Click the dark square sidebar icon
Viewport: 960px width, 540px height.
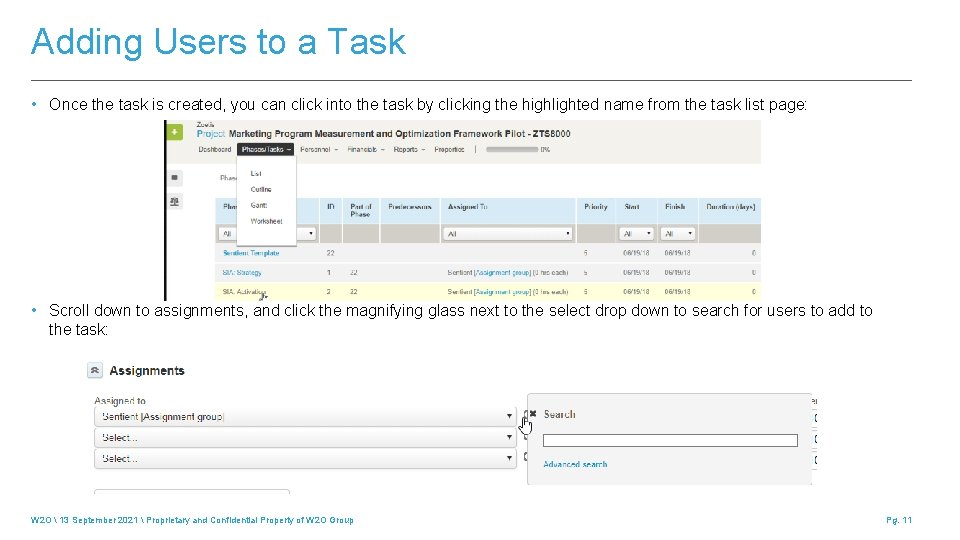(174, 178)
